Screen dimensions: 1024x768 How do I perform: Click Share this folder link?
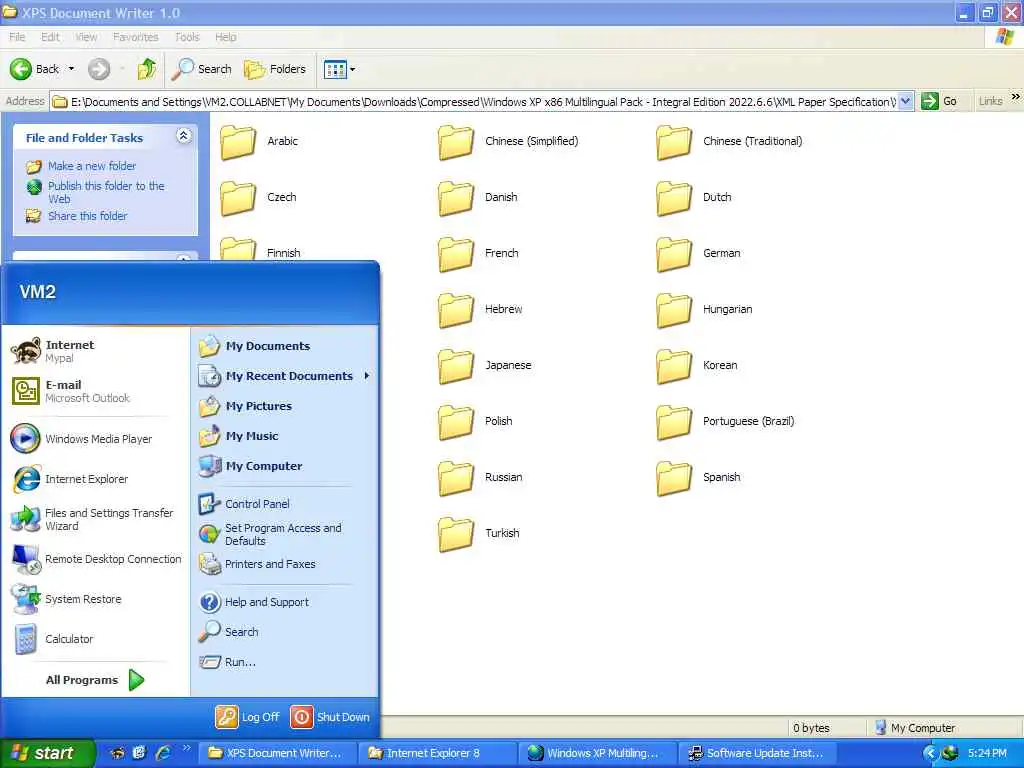click(x=88, y=216)
